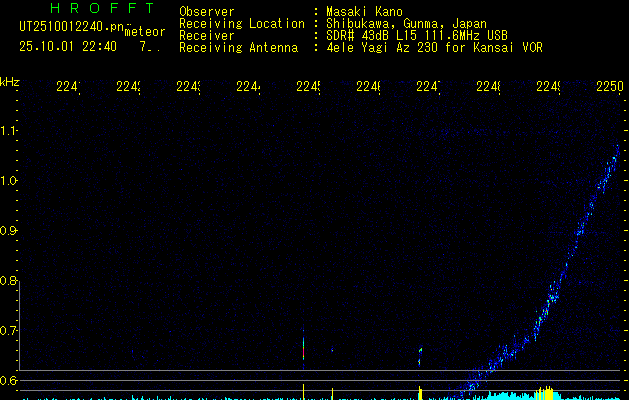Click the 2246 time axis label
Image resolution: width=629 pixels, height=400 pixels.
click(x=369, y=87)
